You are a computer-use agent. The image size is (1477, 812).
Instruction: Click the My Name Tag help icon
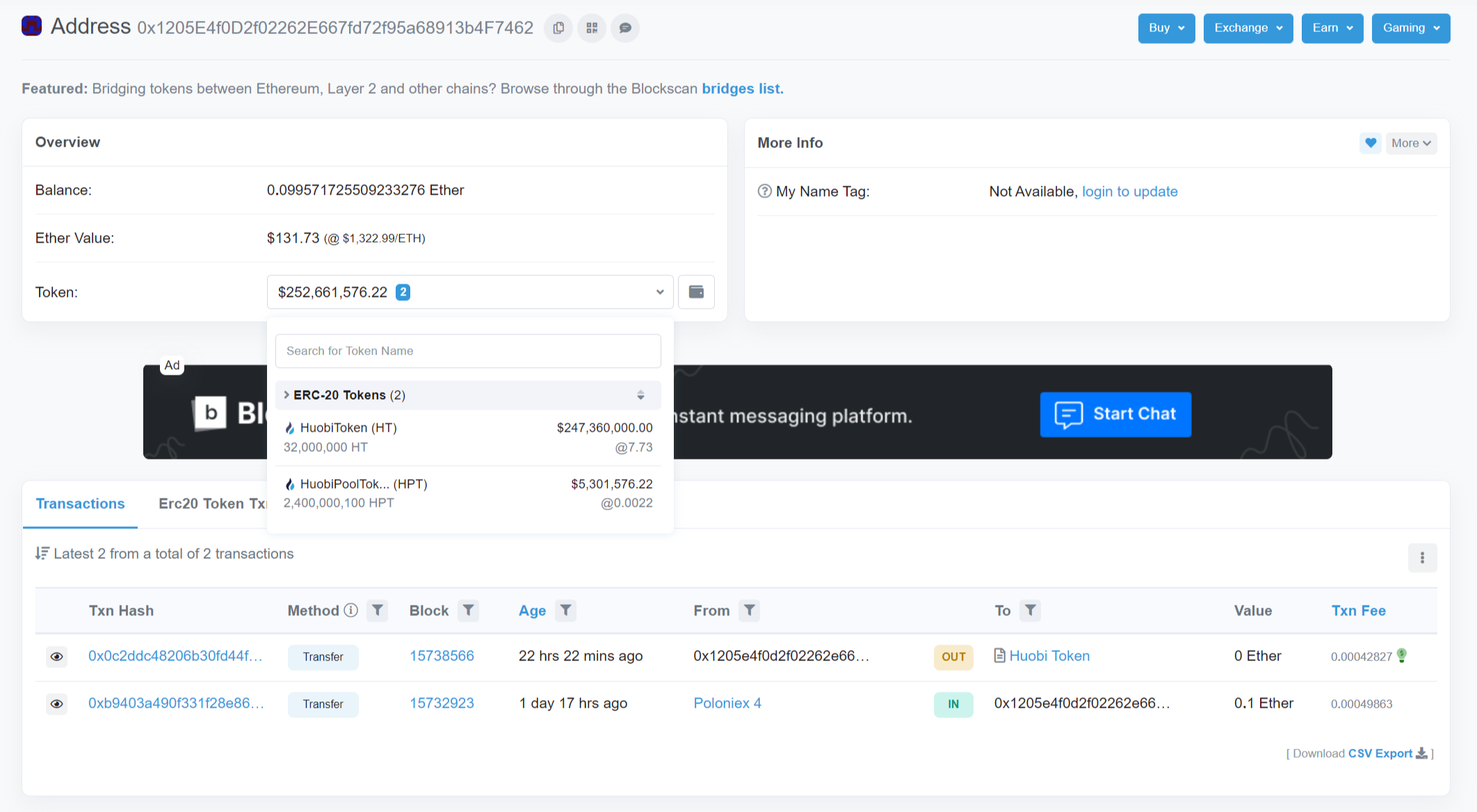764,191
